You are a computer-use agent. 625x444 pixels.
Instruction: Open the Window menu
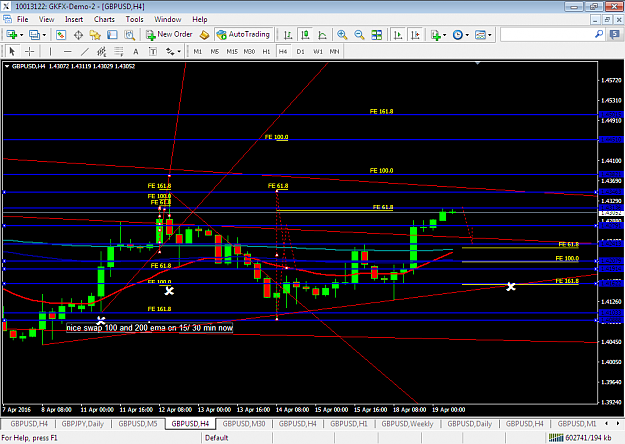point(167,19)
